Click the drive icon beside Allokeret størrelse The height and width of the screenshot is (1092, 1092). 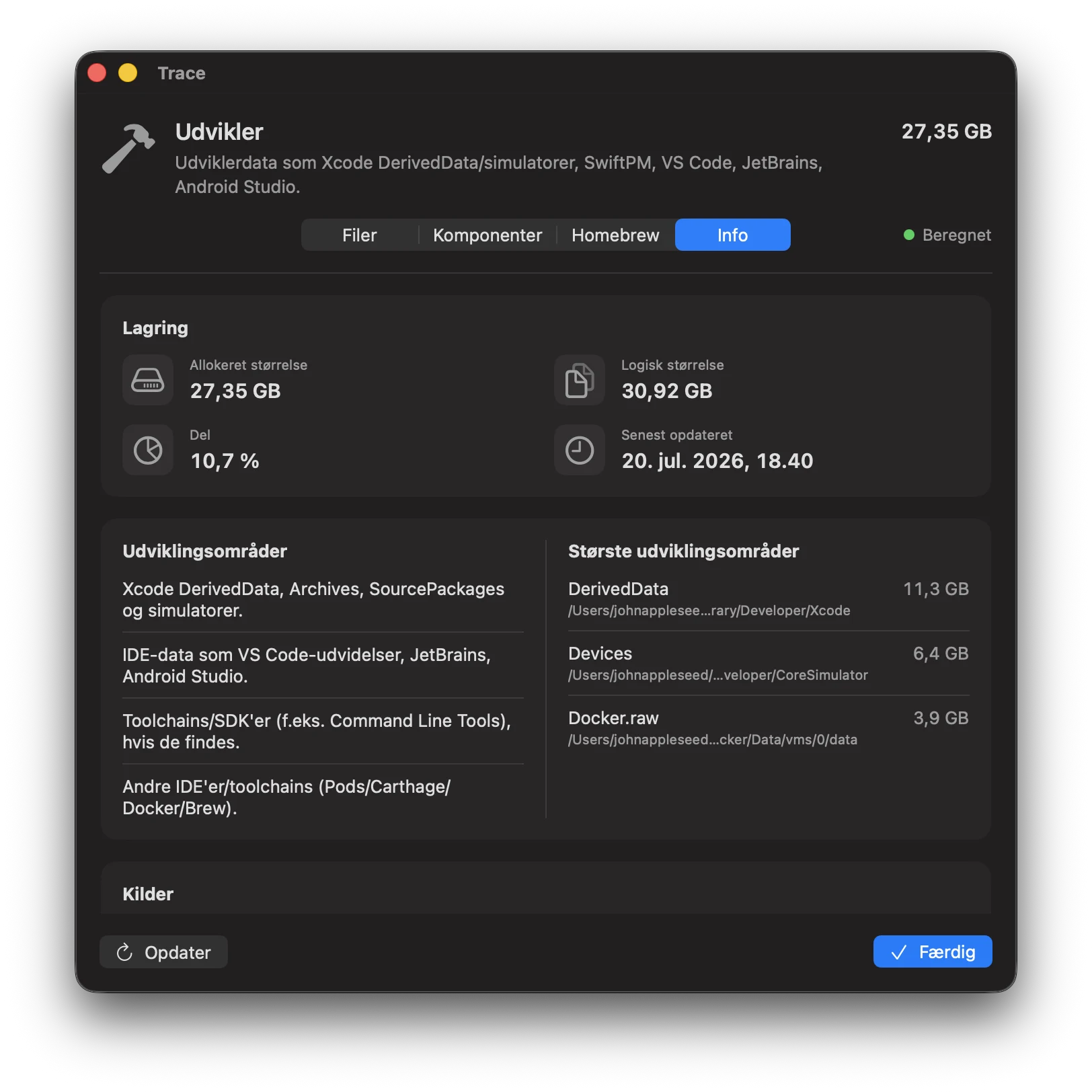(148, 380)
